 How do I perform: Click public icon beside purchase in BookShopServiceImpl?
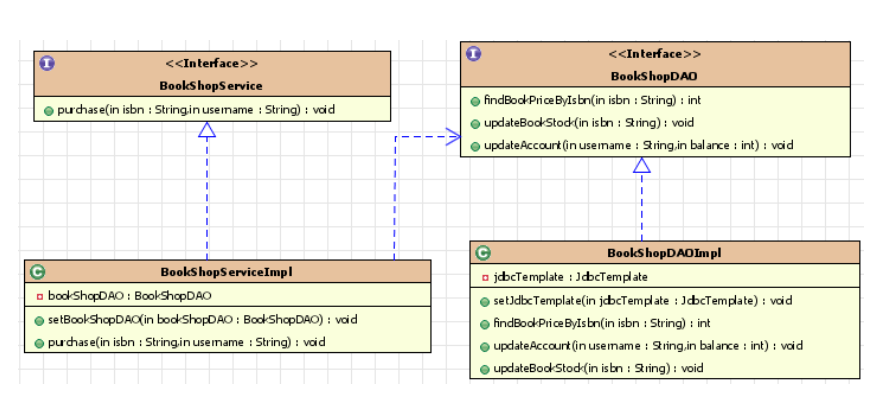point(39,343)
